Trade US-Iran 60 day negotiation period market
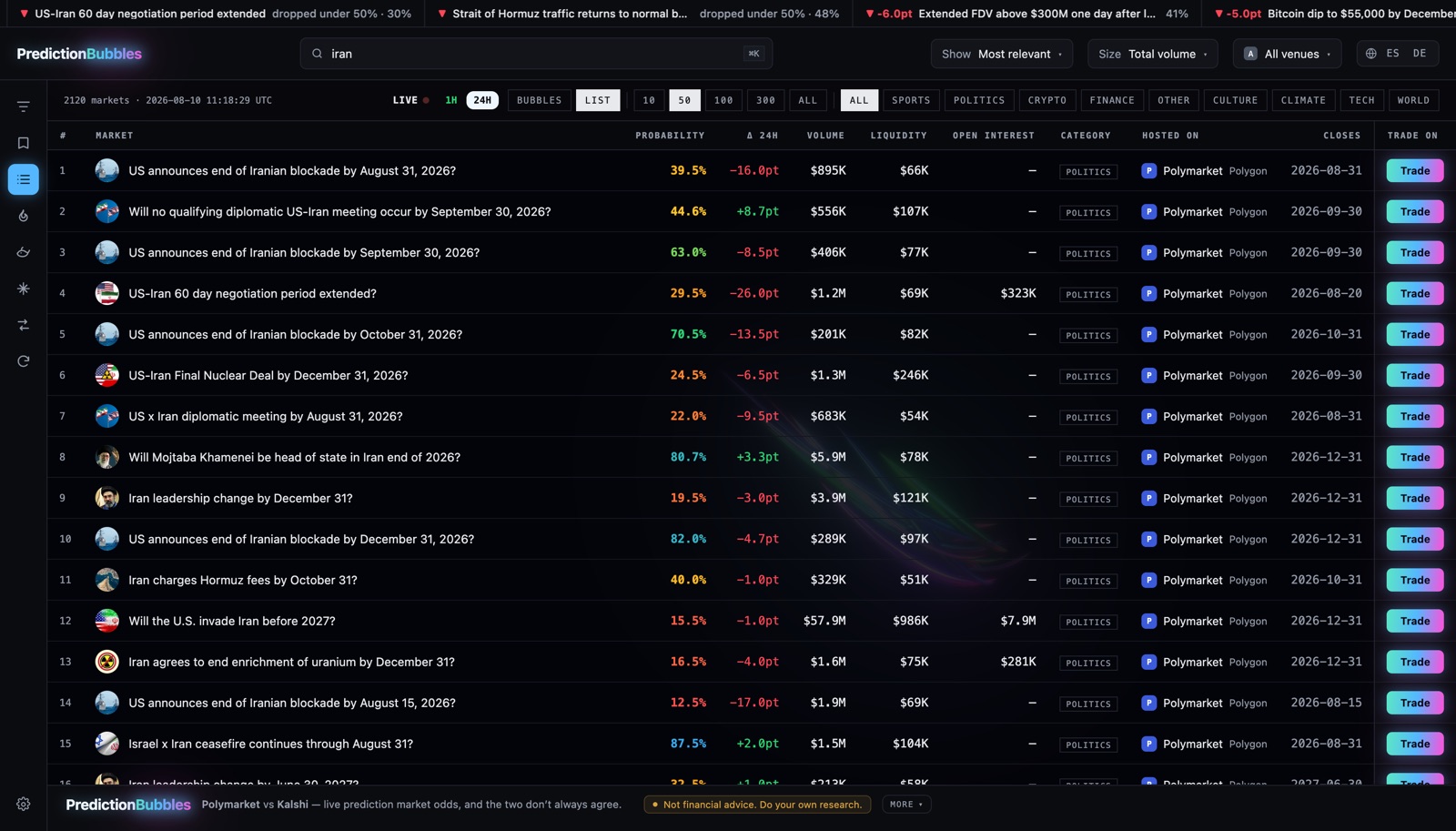 click(x=1415, y=293)
